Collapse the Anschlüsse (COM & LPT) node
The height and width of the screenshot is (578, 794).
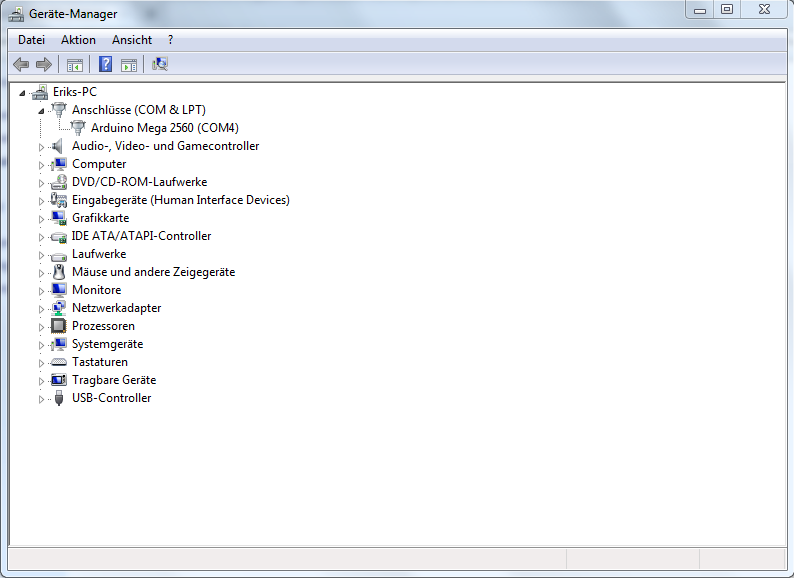[x=41, y=111]
